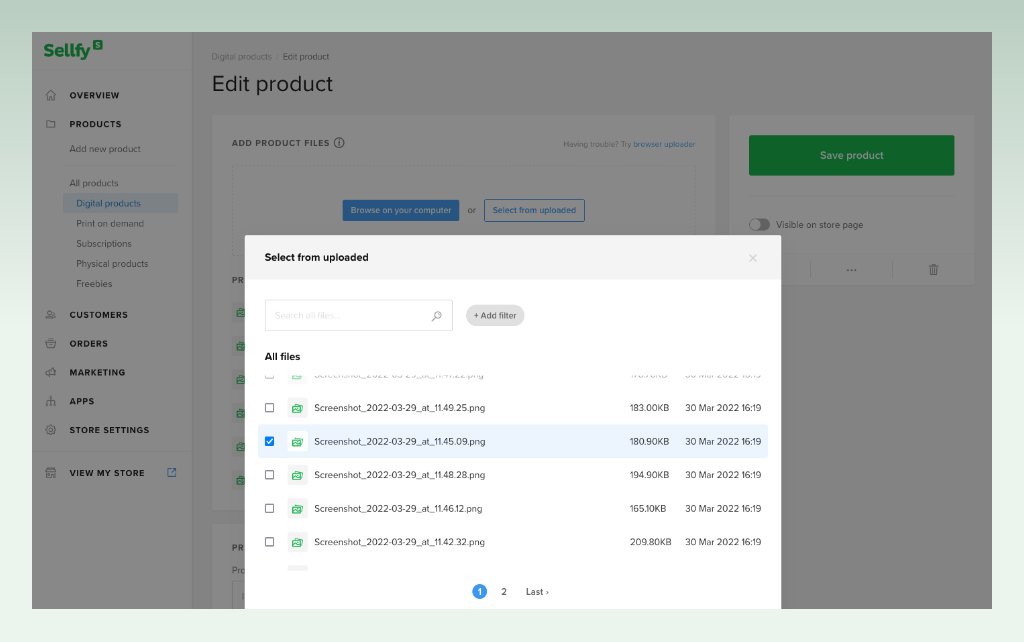Click the 183.00KB file size
The width and height of the screenshot is (1024, 642).
[649, 408]
